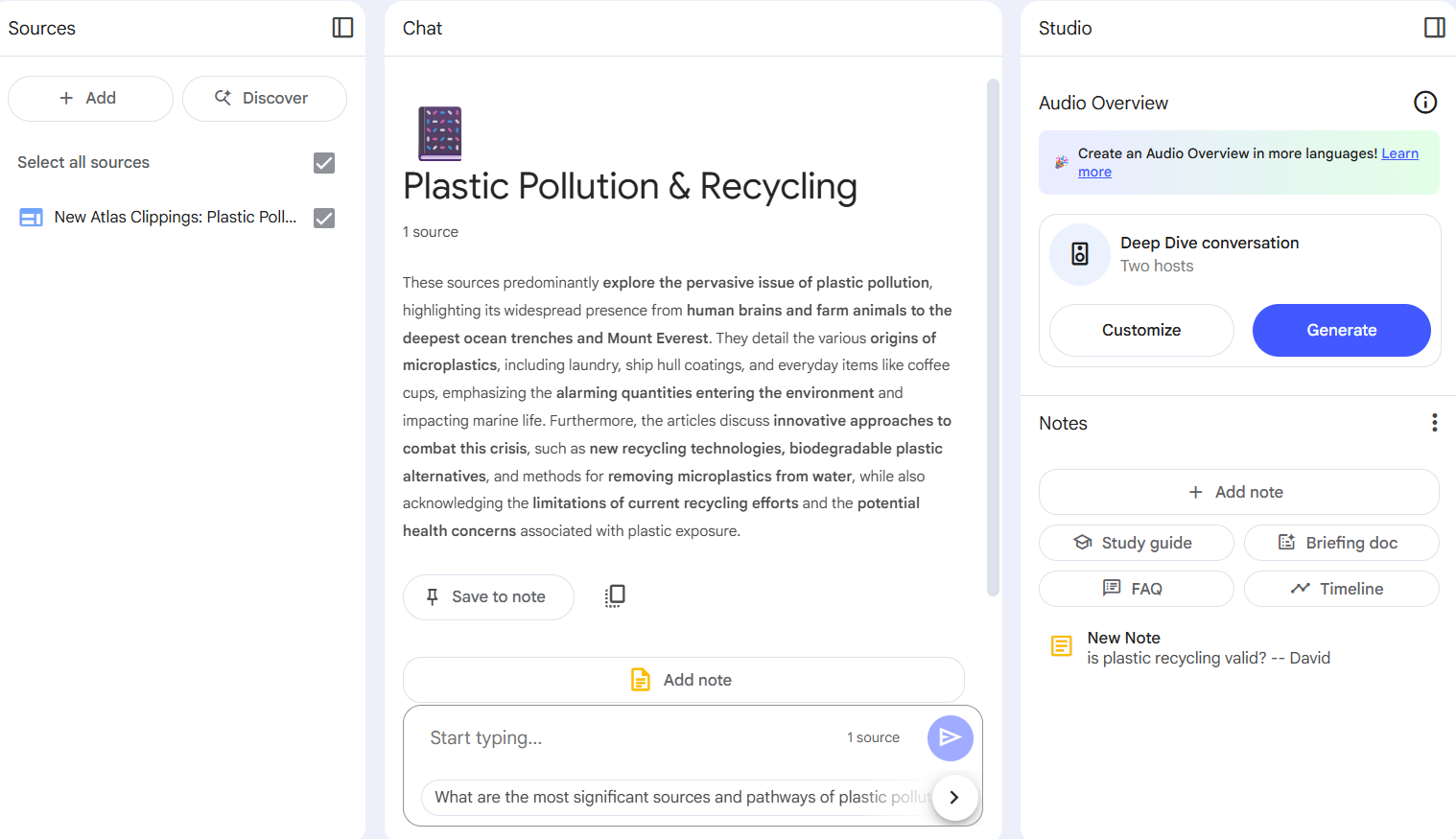This screenshot has width=1456, height=839.
Task: Show next suggested question with chevron
Action: [953, 797]
